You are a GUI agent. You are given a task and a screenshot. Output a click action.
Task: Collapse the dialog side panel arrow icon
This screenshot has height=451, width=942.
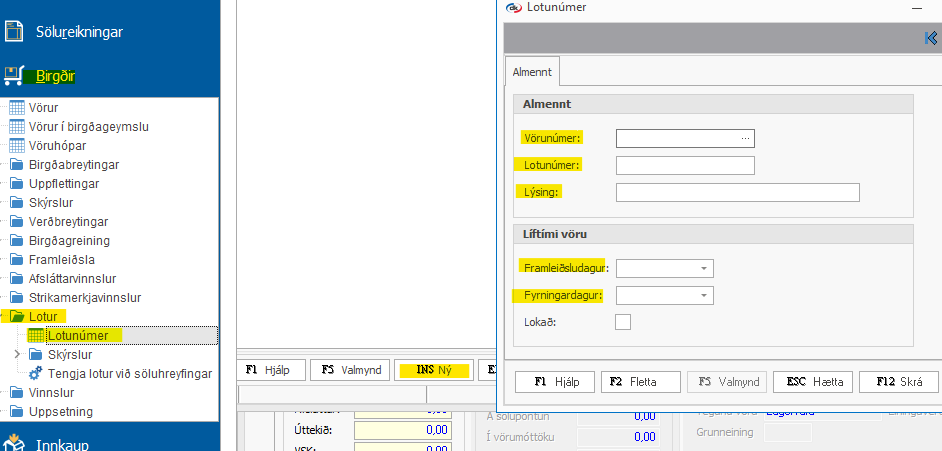point(931,38)
